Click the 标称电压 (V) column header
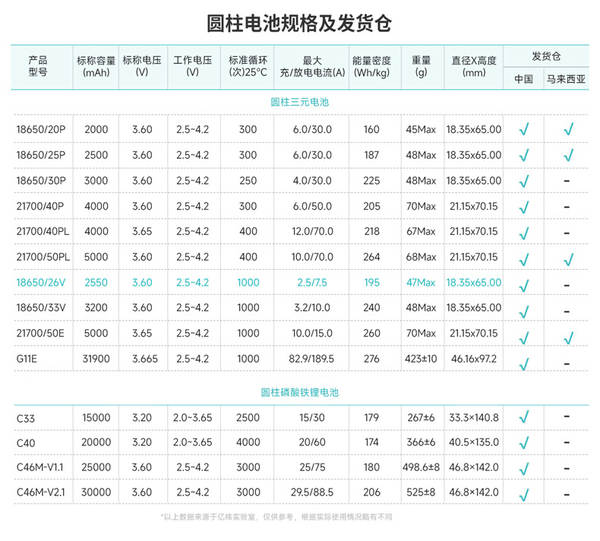Image resolution: width=600 pixels, height=541 pixels. pyautogui.click(x=142, y=66)
